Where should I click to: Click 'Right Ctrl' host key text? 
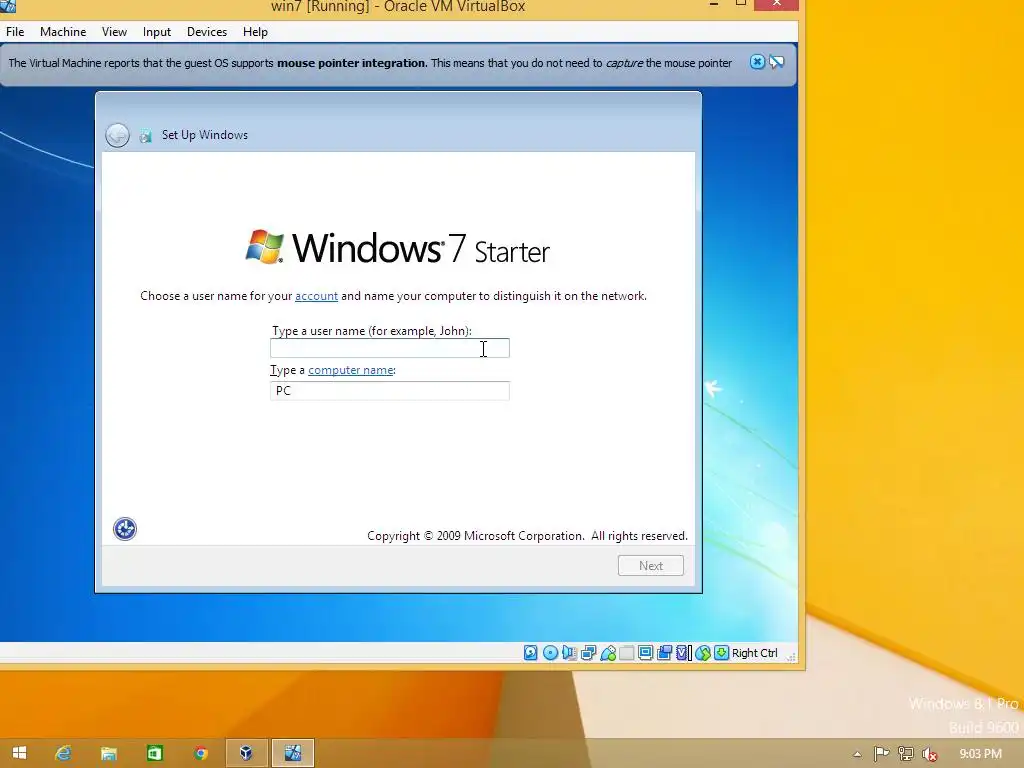tap(754, 653)
